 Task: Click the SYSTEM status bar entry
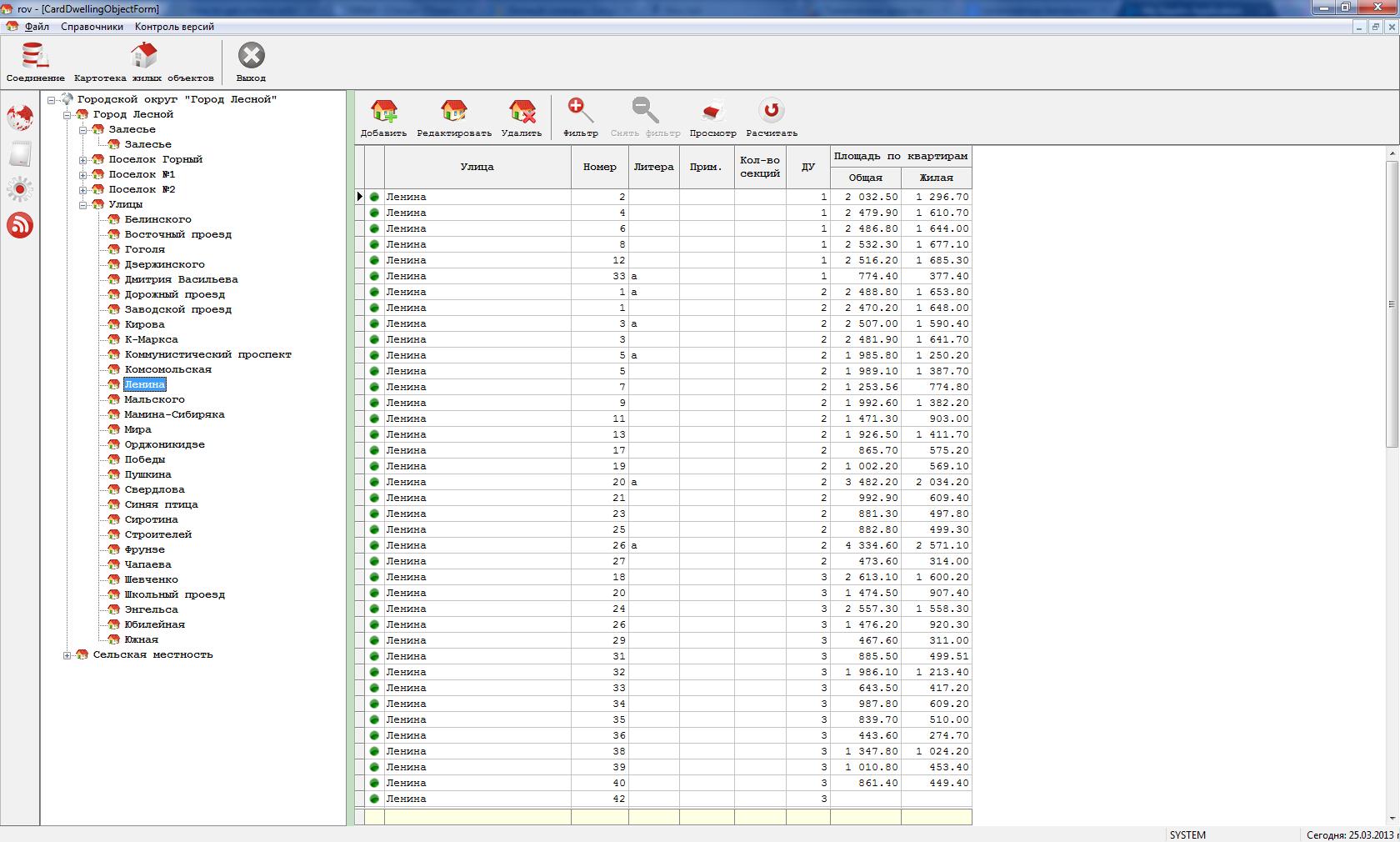pyautogui.click(x=1187, y=834)
